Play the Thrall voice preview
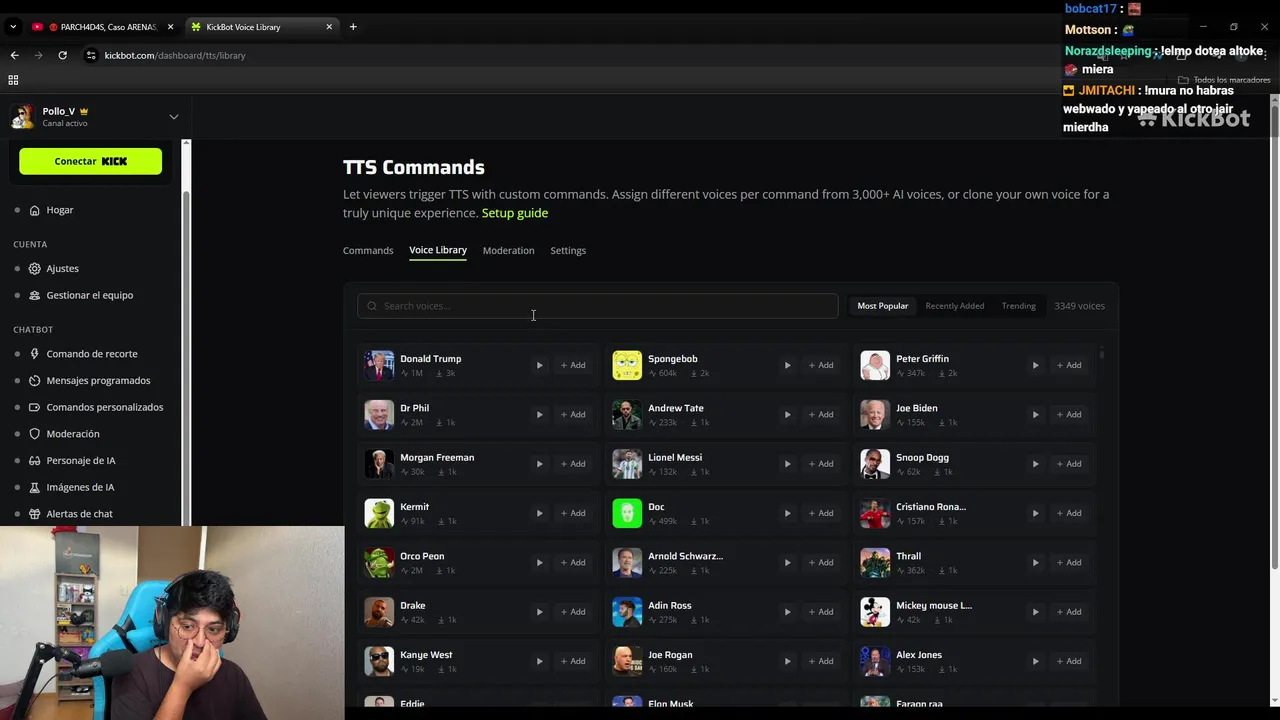 (1035, 562)
